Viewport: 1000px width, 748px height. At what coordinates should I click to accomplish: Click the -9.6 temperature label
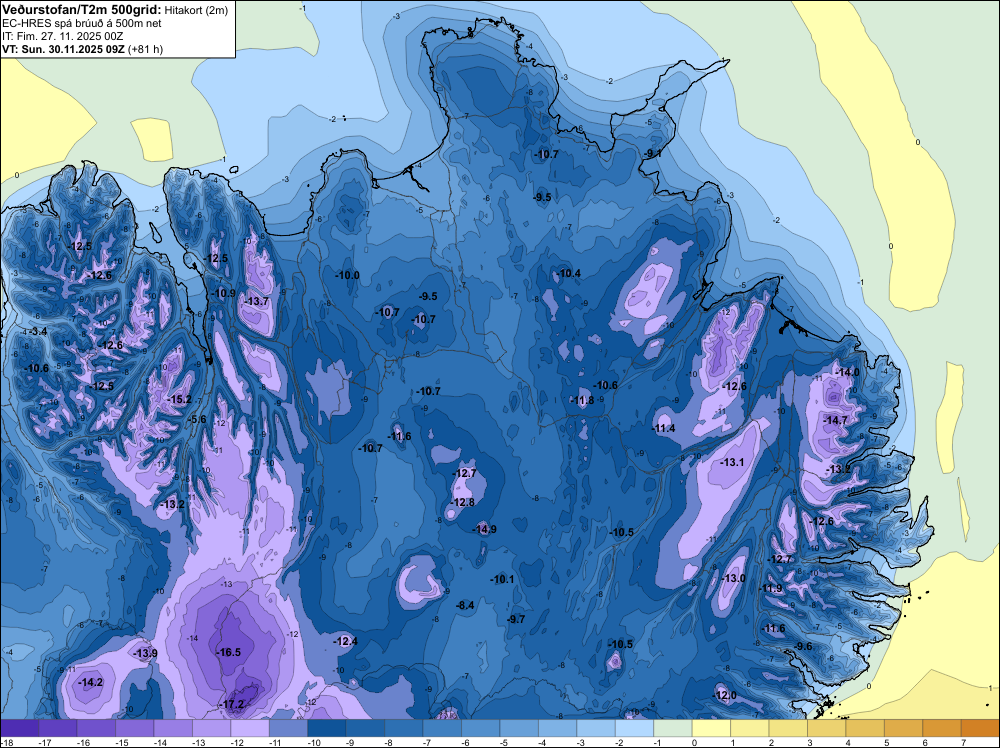coord(804,647)
